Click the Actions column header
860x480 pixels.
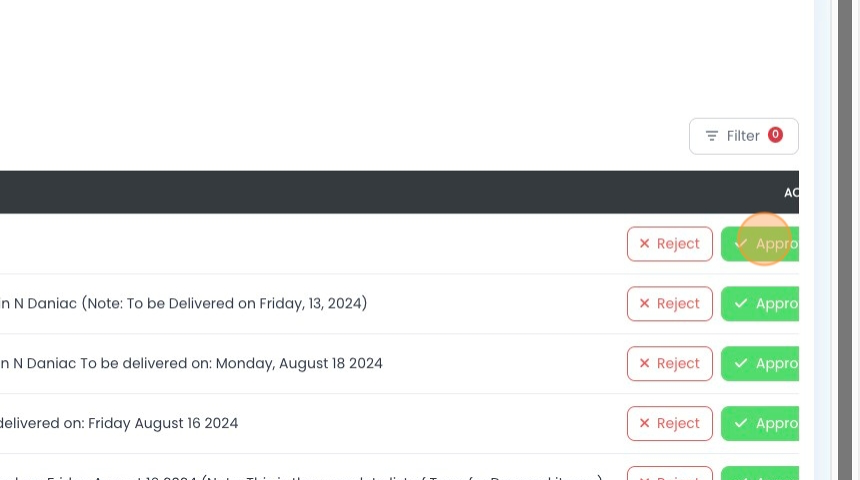pos(791,193)
